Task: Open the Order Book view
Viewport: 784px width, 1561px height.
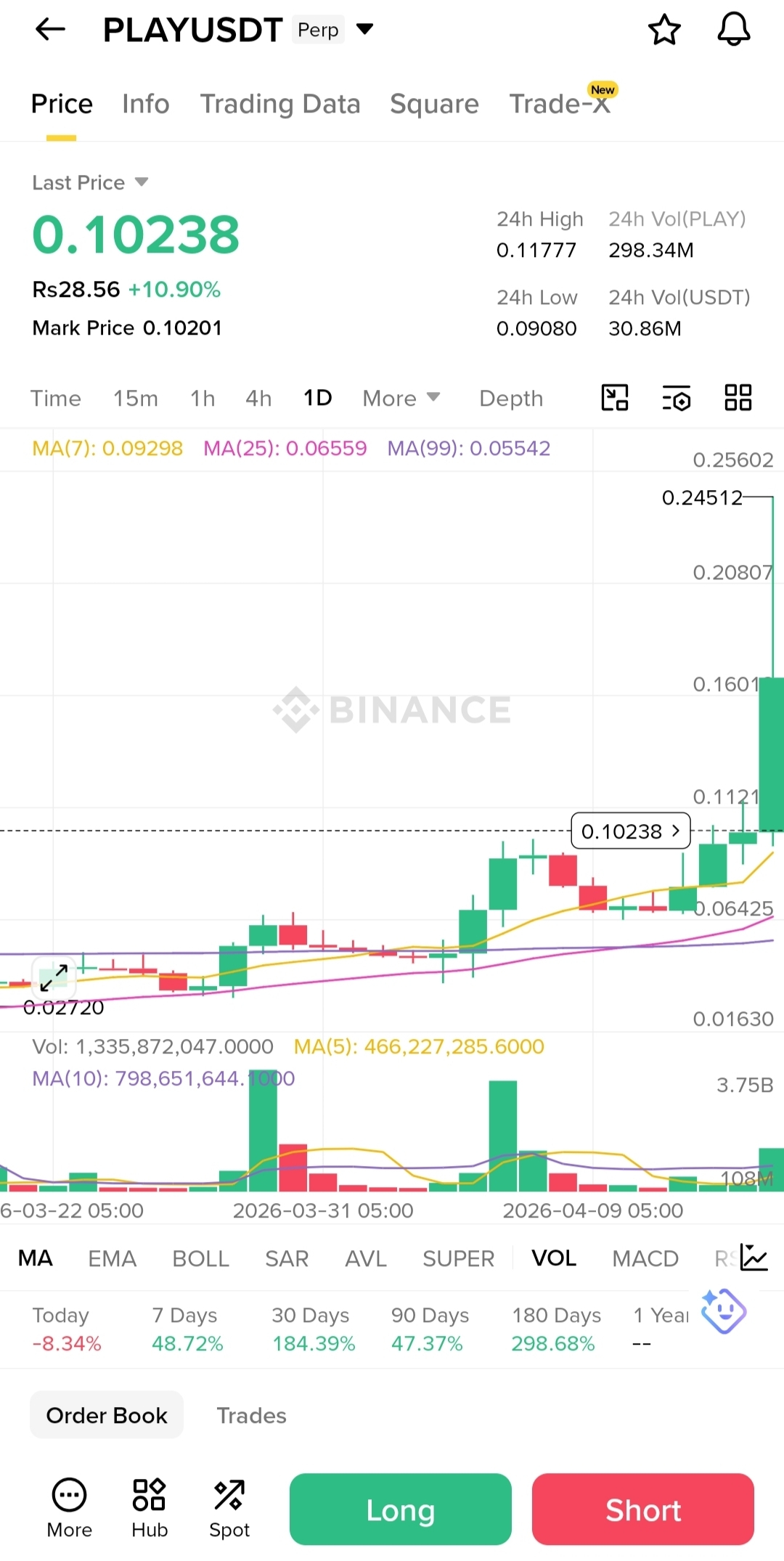Action: coord(107,1415)
